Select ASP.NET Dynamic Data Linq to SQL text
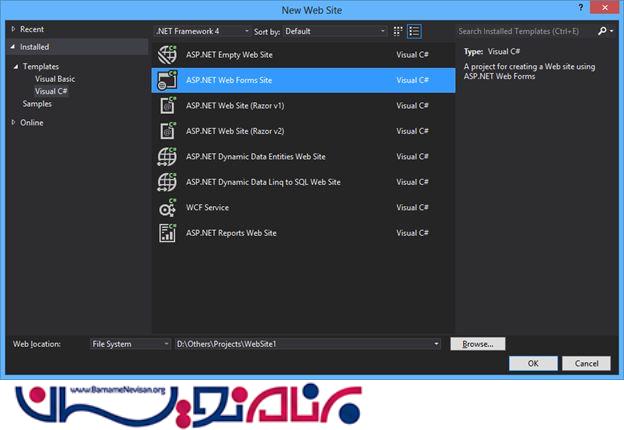 click(x=263, y=182)
